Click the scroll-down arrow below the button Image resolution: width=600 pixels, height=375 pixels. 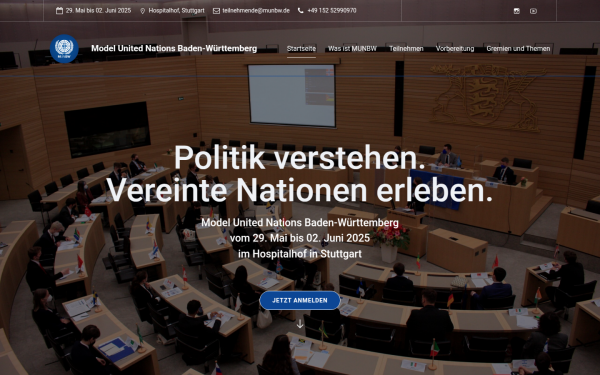pyautogui.click(x=300, y=324)
